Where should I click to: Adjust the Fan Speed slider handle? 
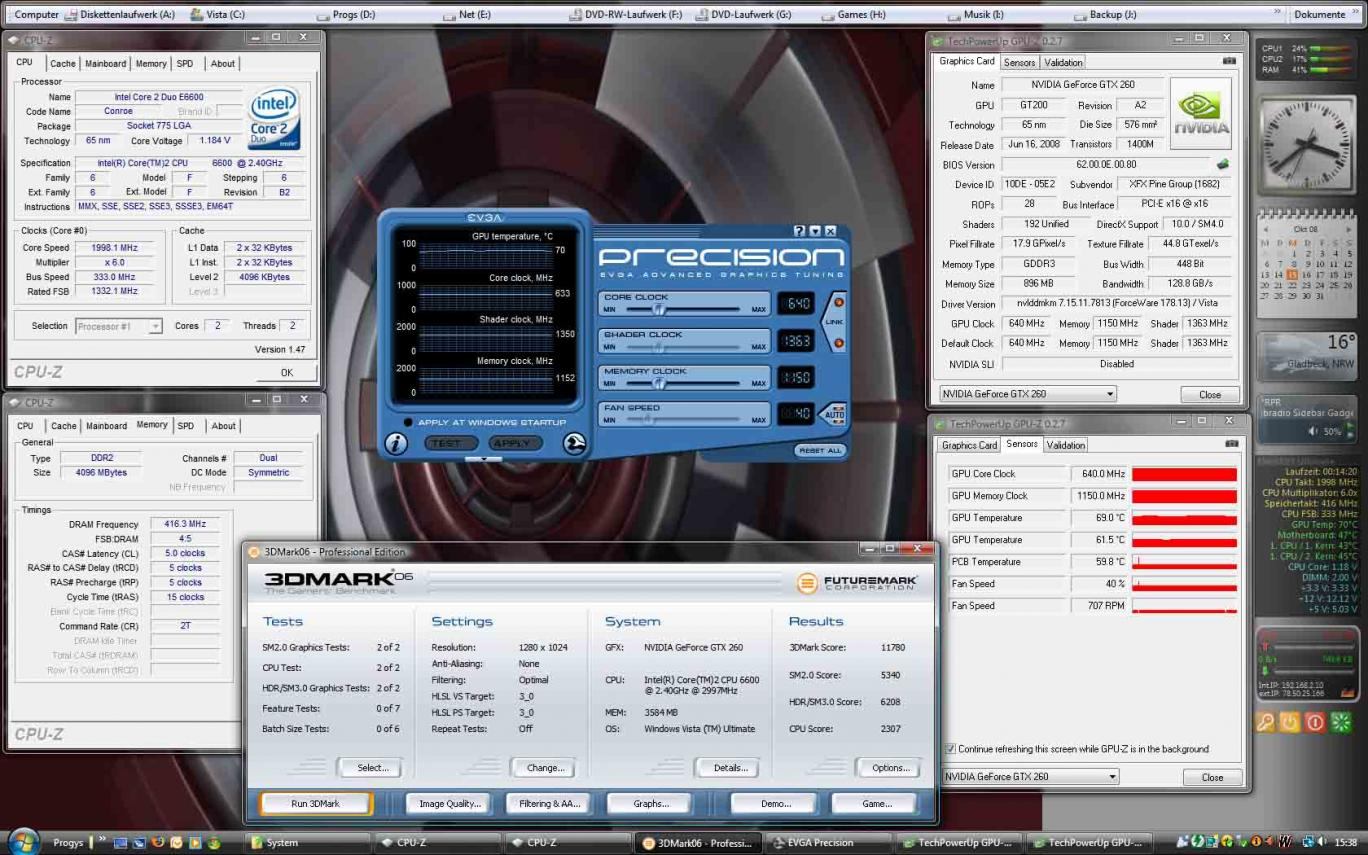coord(649,420)
